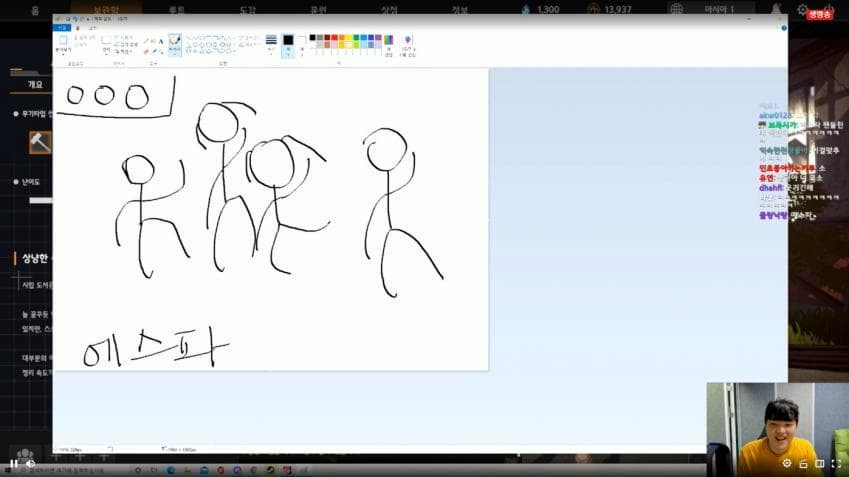Viewport: 849px width, 477px height.
Task: Switch to the View ribbon tab in Paint
Action: click(x=92, y=28)
